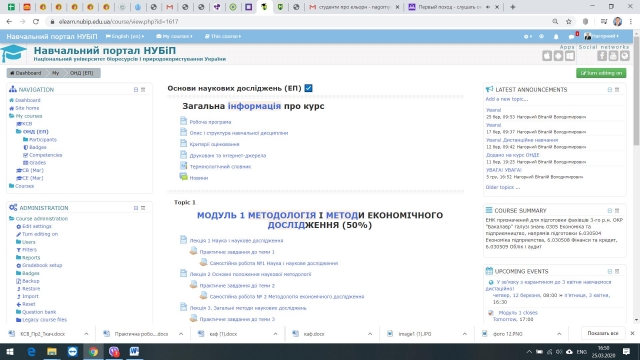The width and height of the screenshot is (640, 360).
Task: Open downloaded file КСВ_Пр2 docx
Action: (42, 334)
